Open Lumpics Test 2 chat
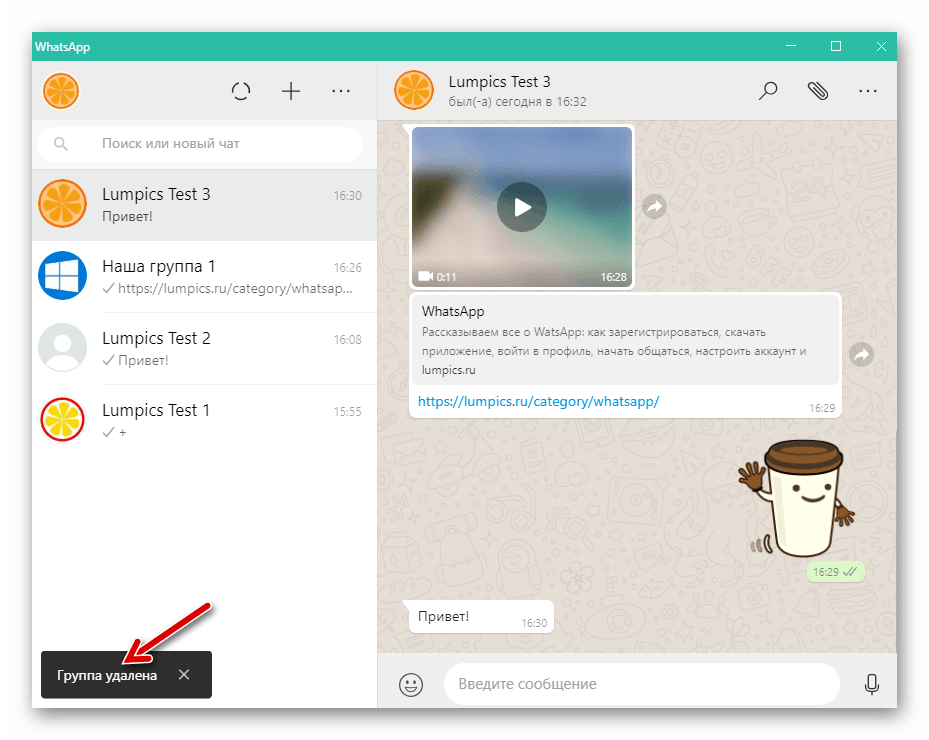The height and width of the screenshot is (740, 929). tap(204, 348)
